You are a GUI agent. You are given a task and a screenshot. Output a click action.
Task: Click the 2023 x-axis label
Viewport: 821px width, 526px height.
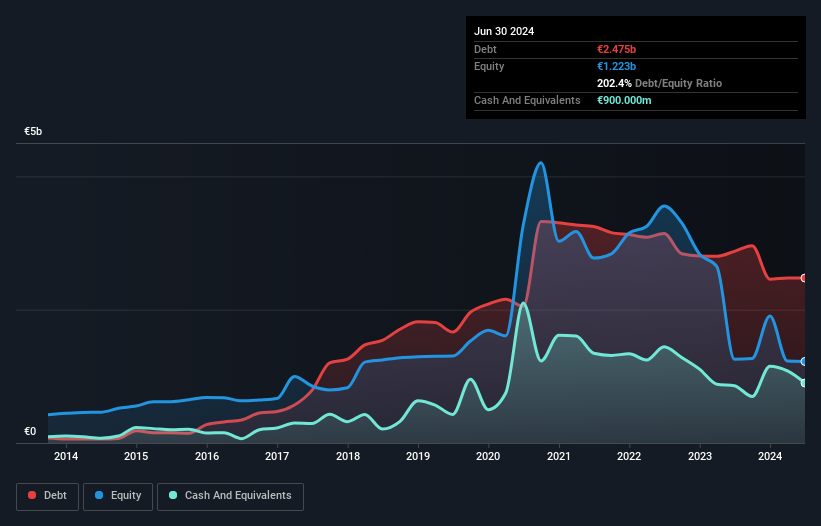[x=700, y=456]
